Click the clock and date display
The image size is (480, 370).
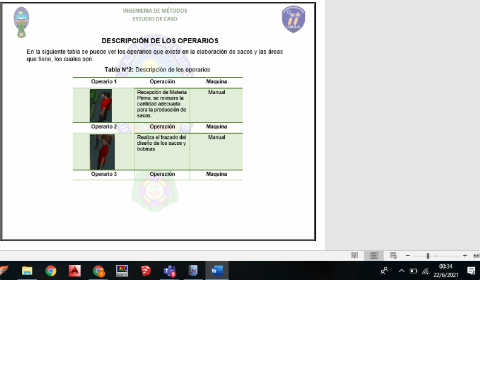(x=446, y=271)
